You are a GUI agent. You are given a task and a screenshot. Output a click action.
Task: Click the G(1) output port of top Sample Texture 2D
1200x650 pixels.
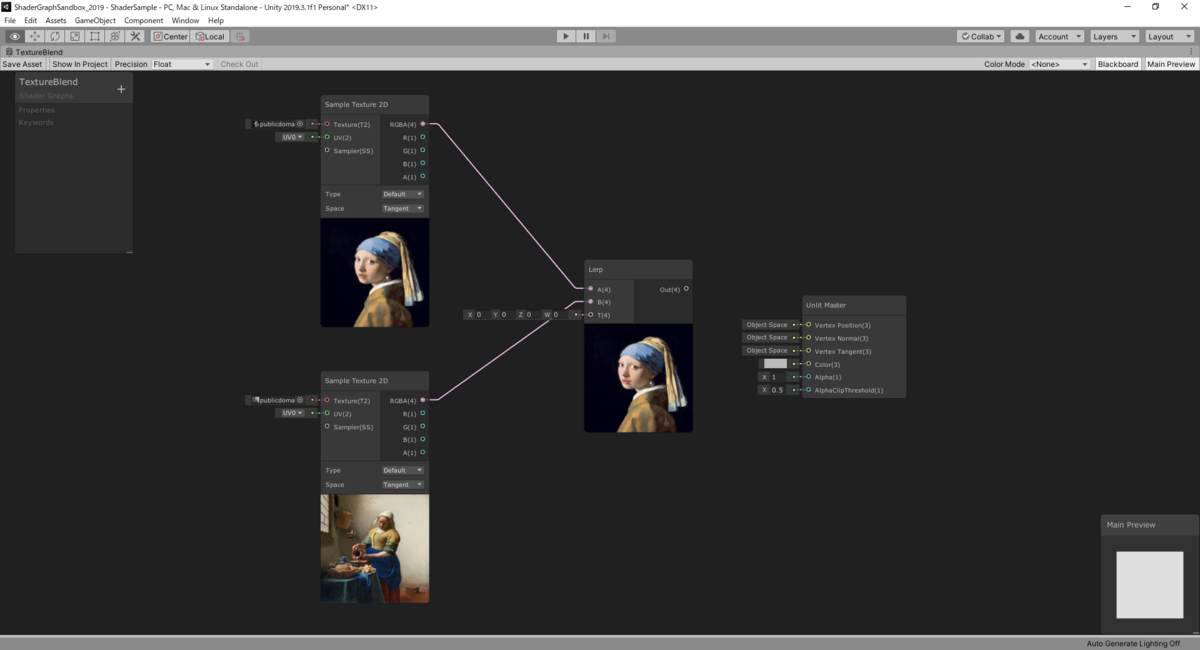(x=423, y=150)
